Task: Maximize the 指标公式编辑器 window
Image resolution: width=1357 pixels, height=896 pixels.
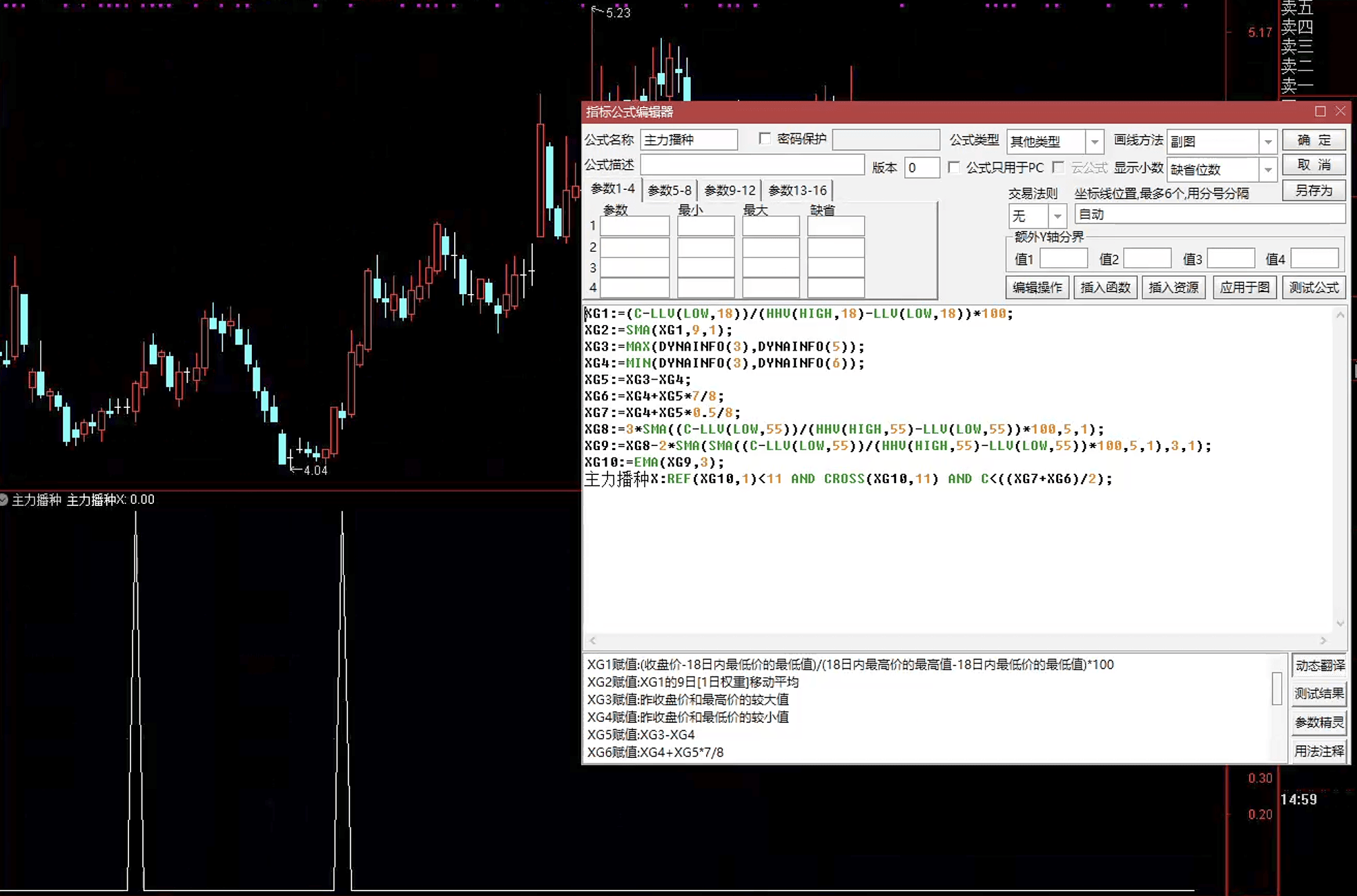Action: pyautogui.click(x=1320, y=111)
